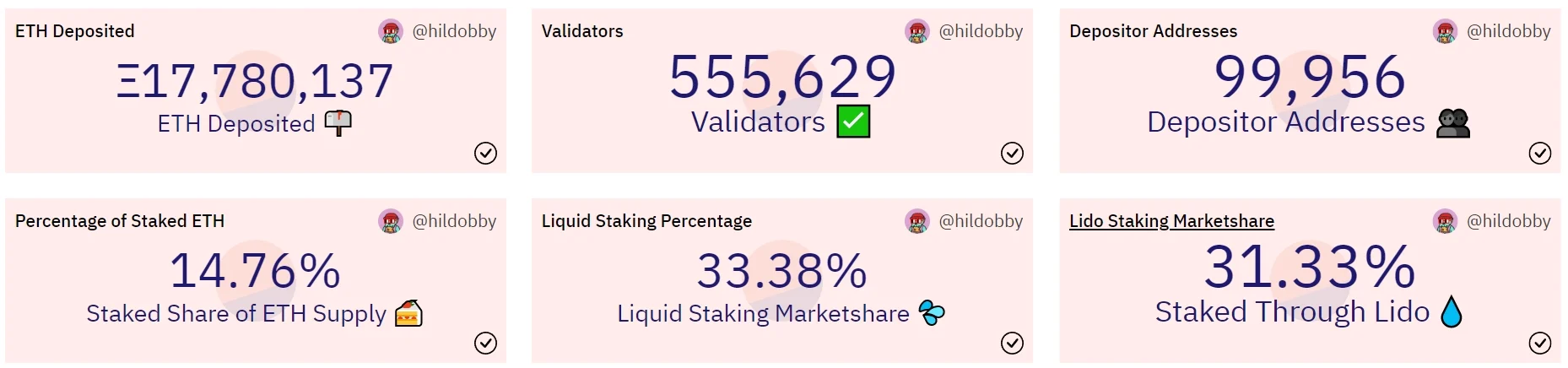Click the checkmark icon on Depositor Addresses card
The height and width of the screenshot is (368, 1568).
click(x=1540, y=153)
